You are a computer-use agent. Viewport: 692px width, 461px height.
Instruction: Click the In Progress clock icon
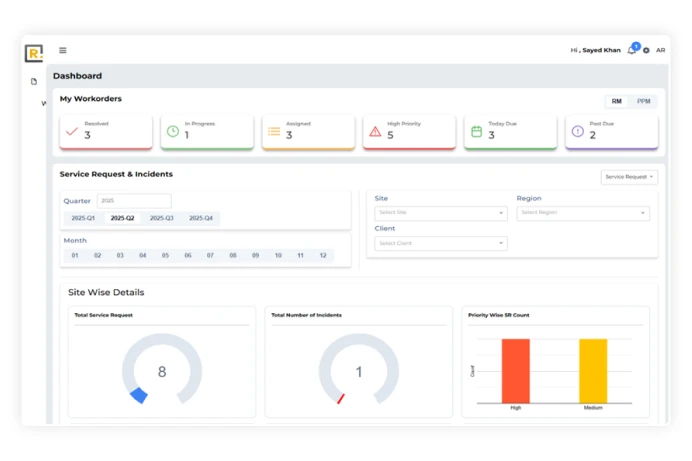coord(173,131)
